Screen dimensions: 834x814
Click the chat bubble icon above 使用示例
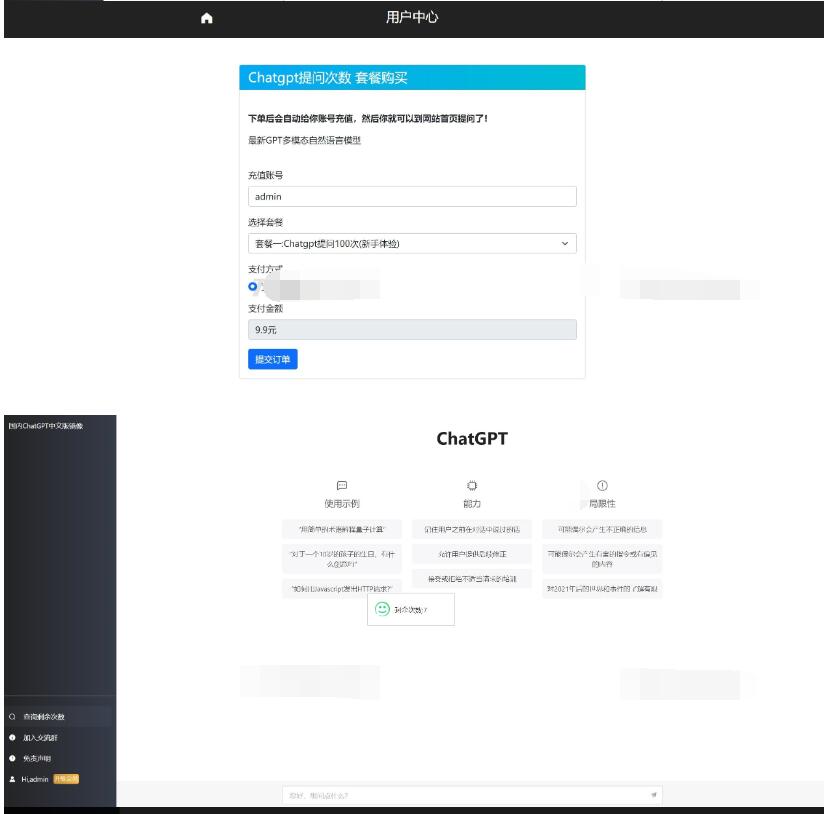(x=341, y=484)
